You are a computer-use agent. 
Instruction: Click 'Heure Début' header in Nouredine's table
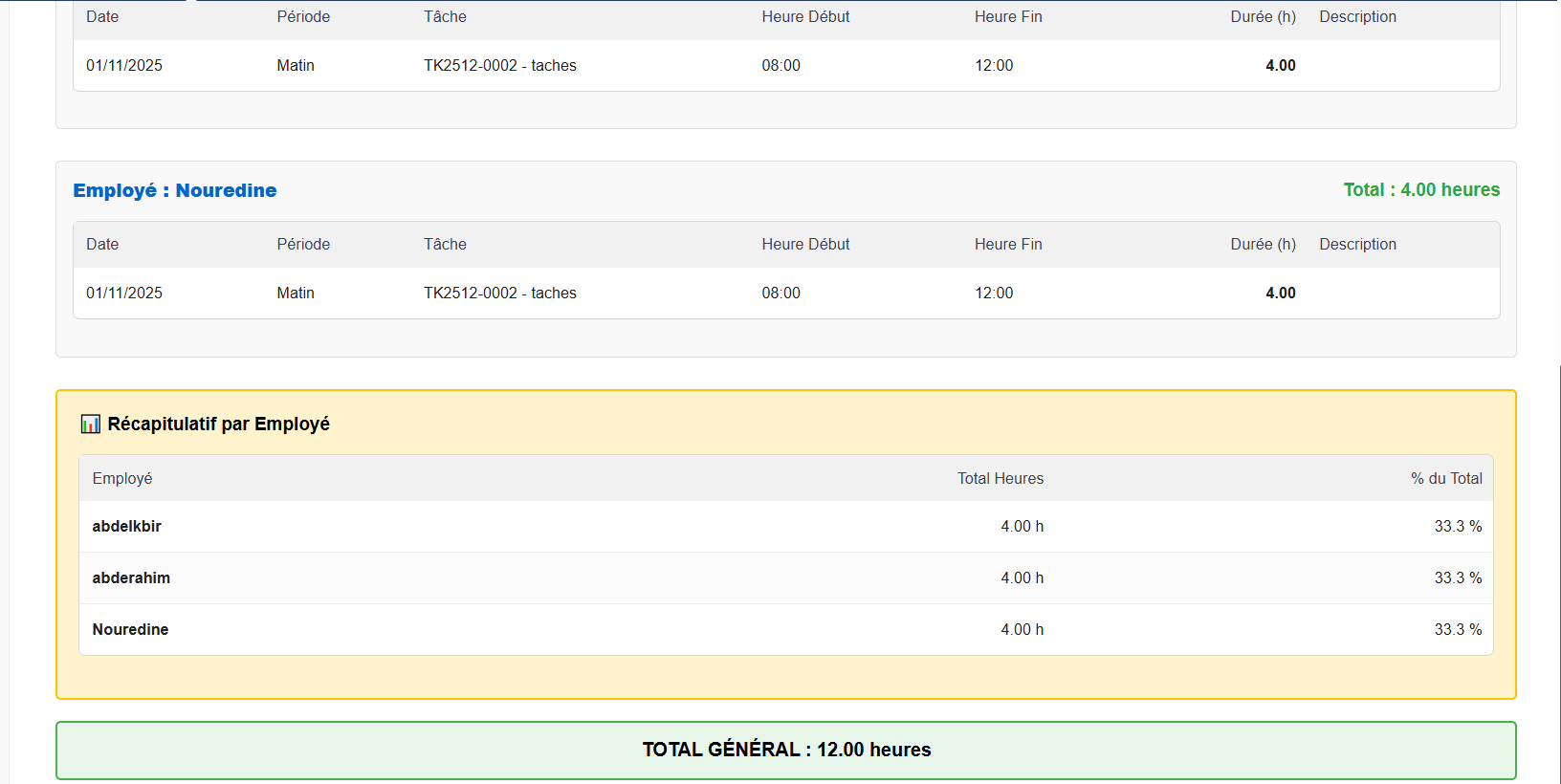[805, 244]
